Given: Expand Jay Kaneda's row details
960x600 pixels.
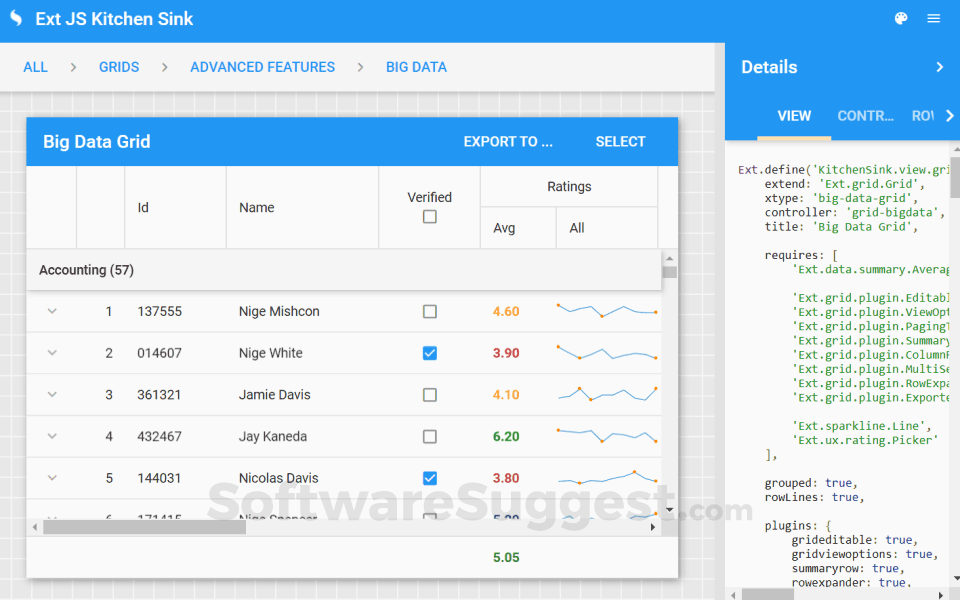Looking at the screenshot, I should (x=52, y=436).
